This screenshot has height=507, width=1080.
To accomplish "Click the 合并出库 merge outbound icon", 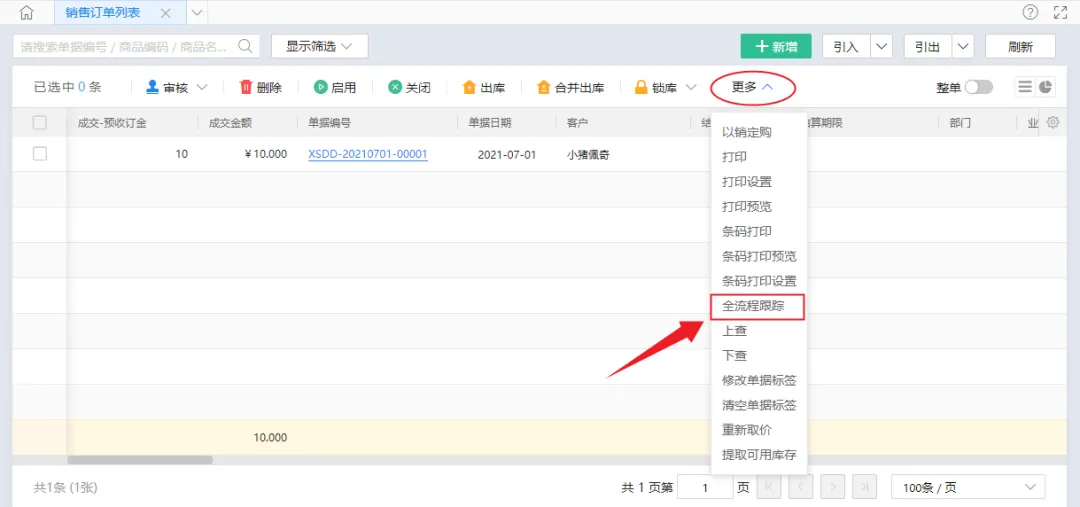I will tap(543, 87).
